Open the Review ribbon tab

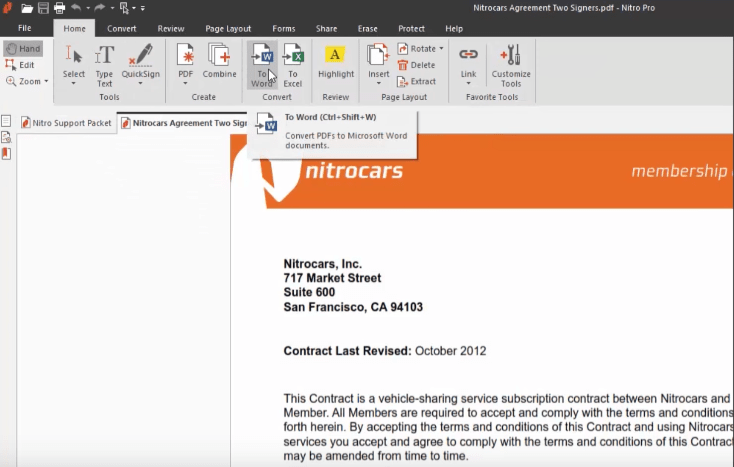171,29
